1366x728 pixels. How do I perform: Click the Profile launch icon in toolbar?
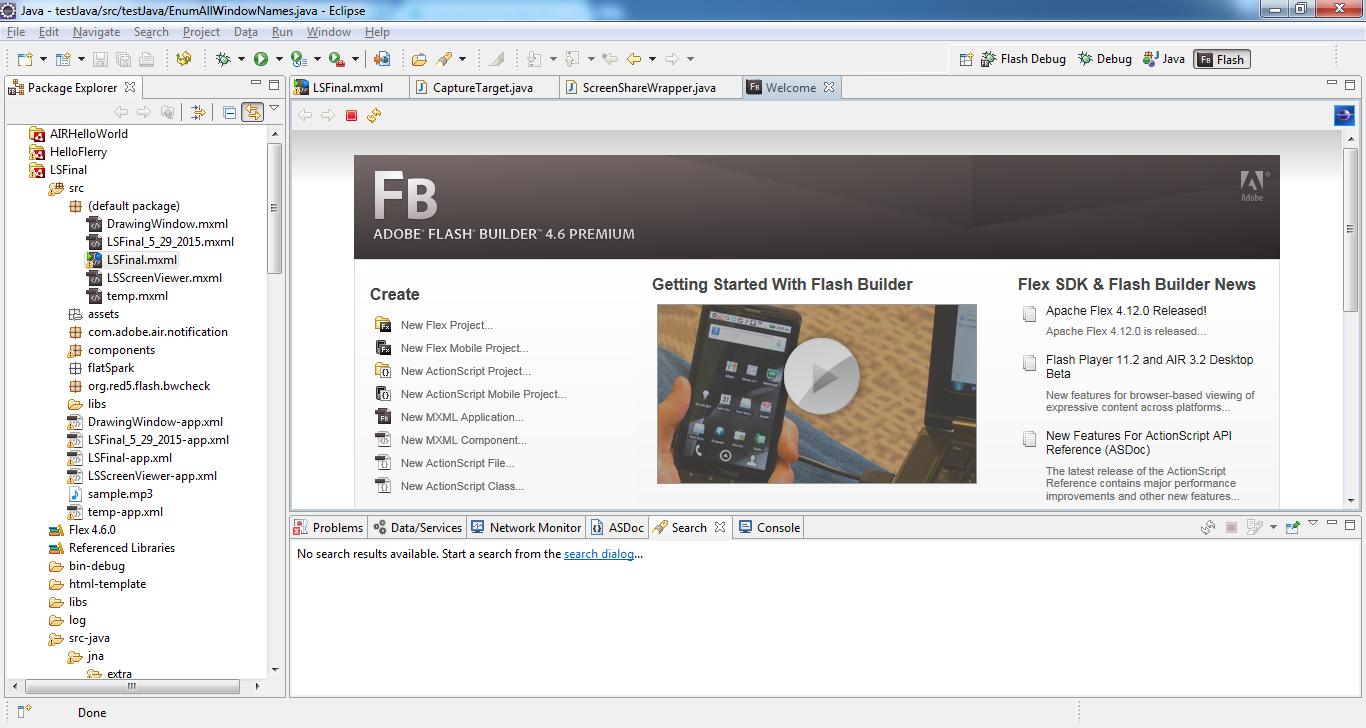[298, 59]
